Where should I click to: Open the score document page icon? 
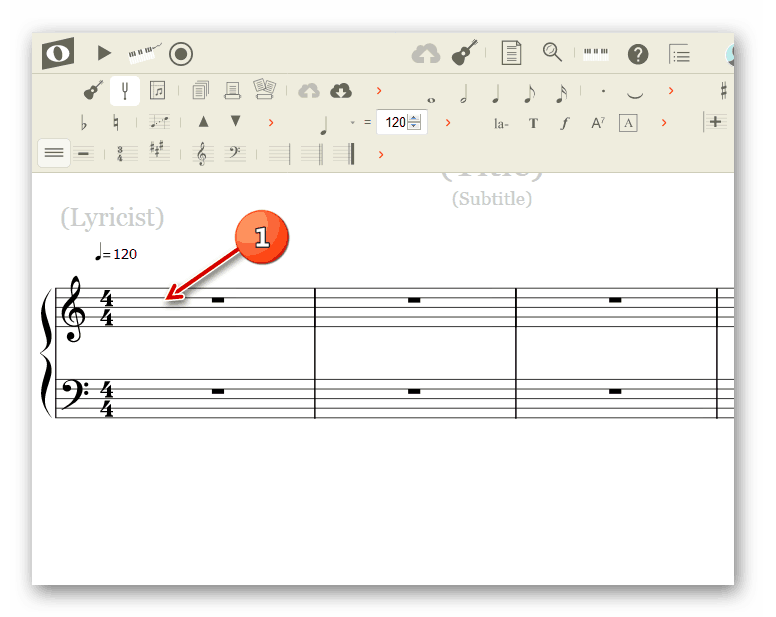tap(511, 53)
